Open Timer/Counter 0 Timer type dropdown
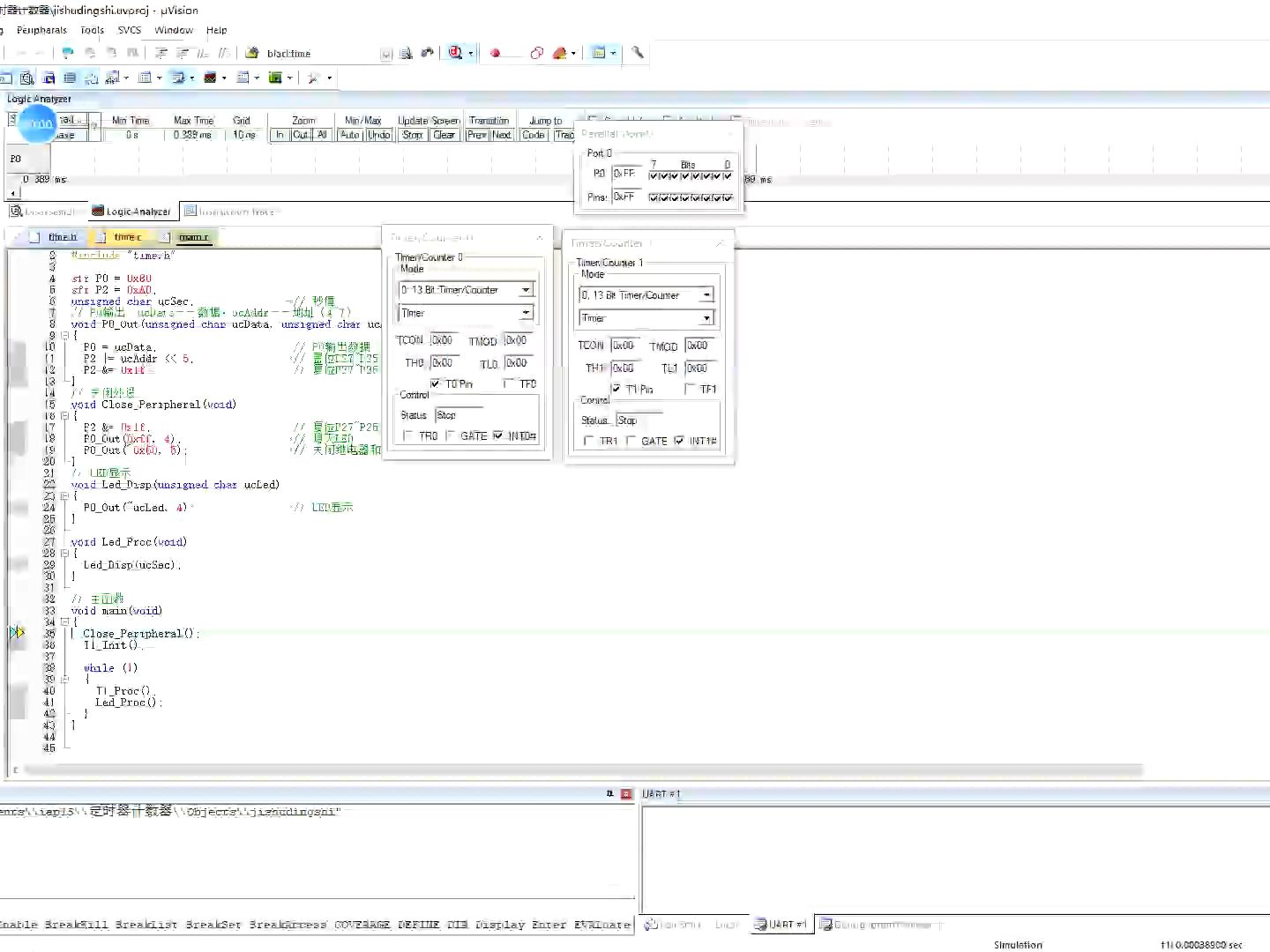This screenshot has height=952, width=1270. (526, 313)
